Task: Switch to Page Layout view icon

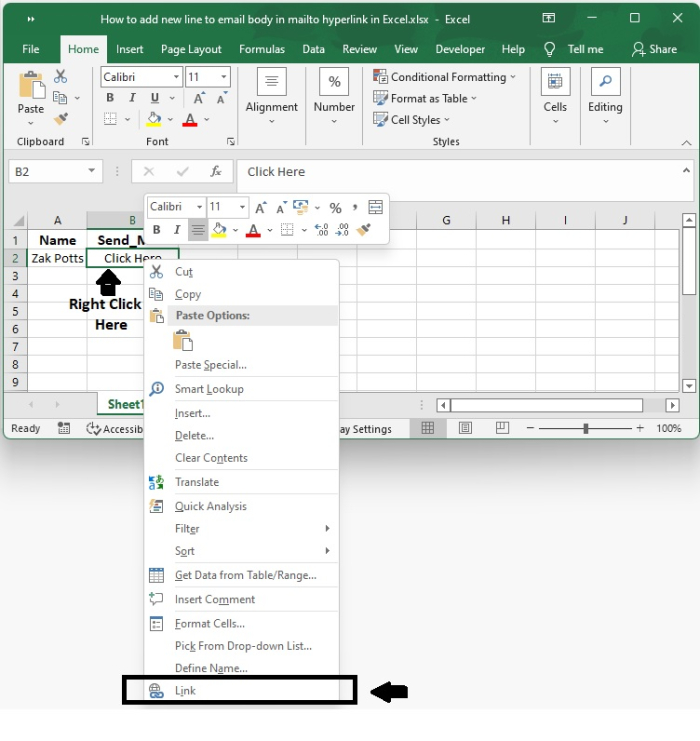Action: coord(465,428)
